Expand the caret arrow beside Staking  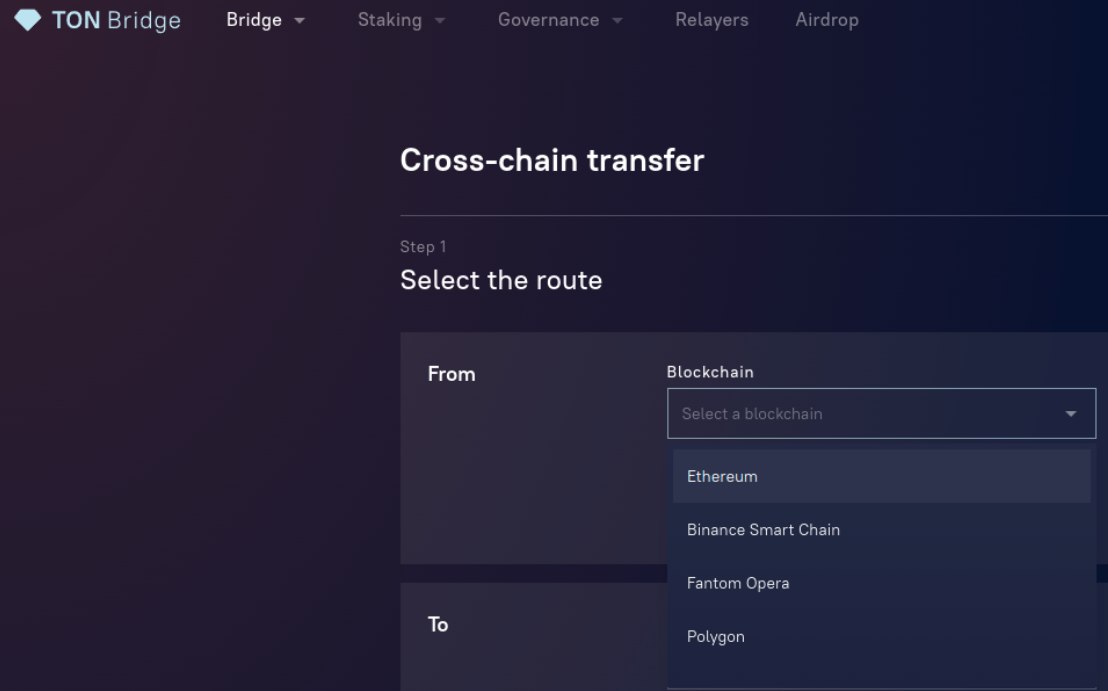point(440,21)
